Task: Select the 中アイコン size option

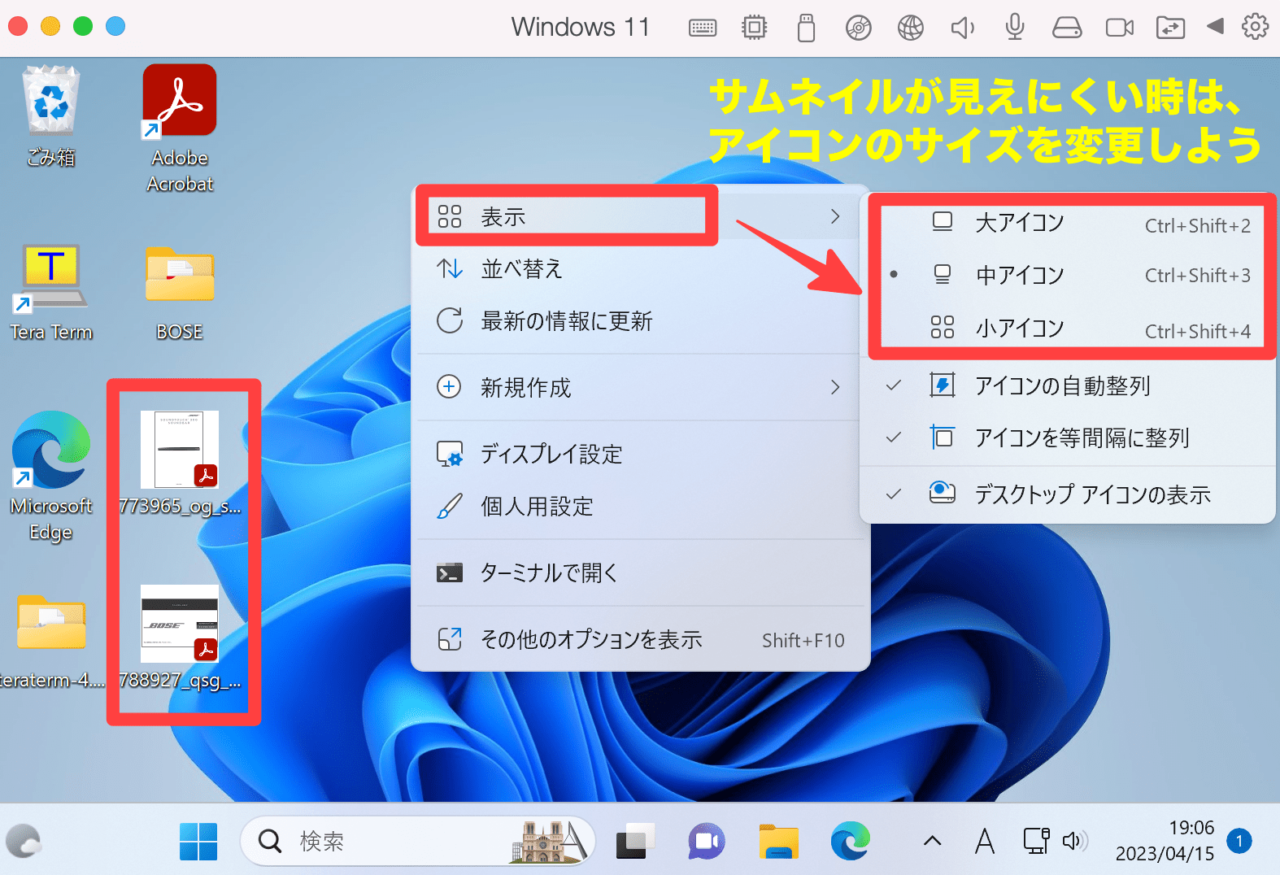Action: point(1021,275)
